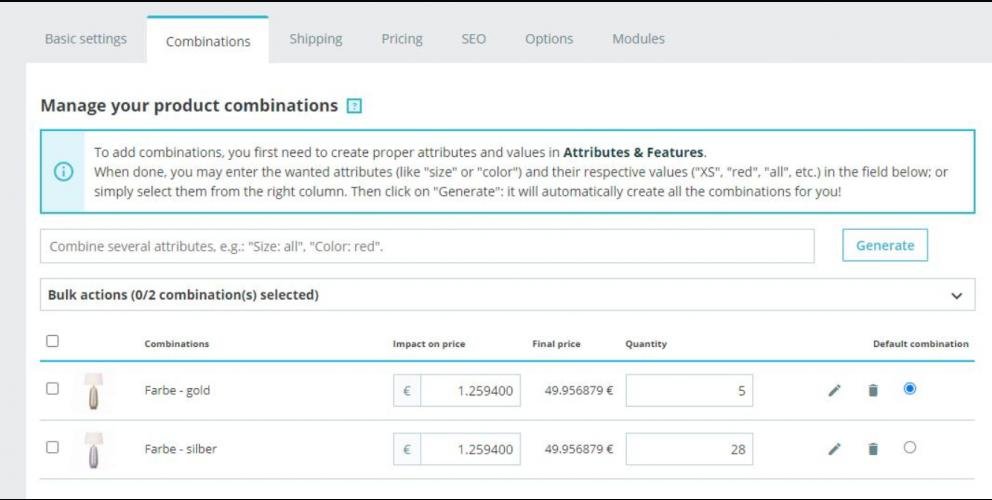This screenshot has height=500, width=992.
Task: Click the impact on price field for Farbe - gold
Action: coord(471,391)
